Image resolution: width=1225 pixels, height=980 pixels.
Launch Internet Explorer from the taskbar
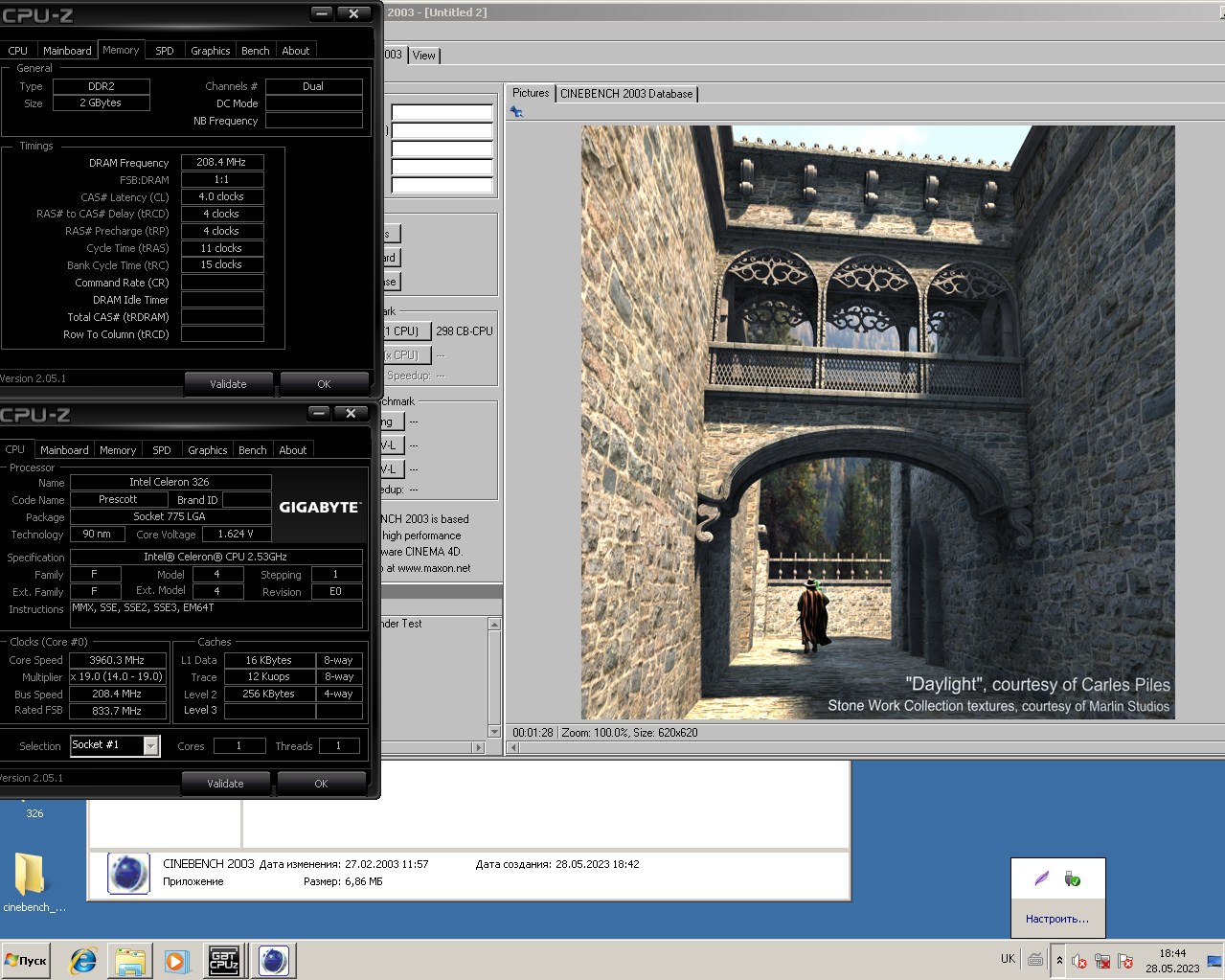[83, 960]
